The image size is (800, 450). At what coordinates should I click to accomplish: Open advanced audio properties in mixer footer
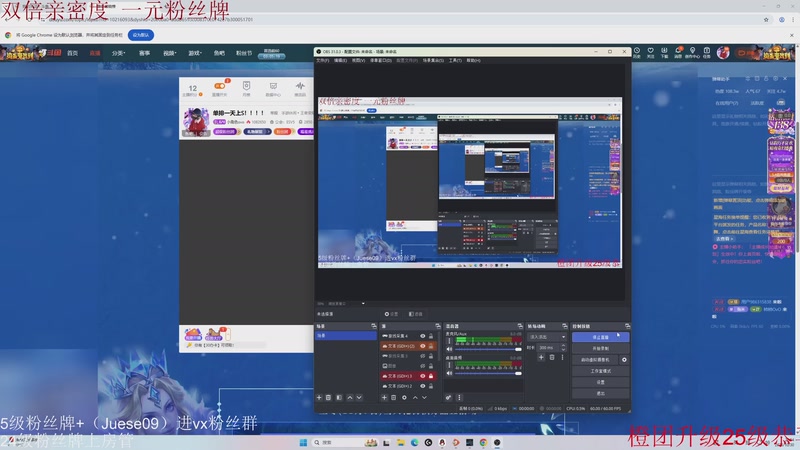[x=448, y=397]
